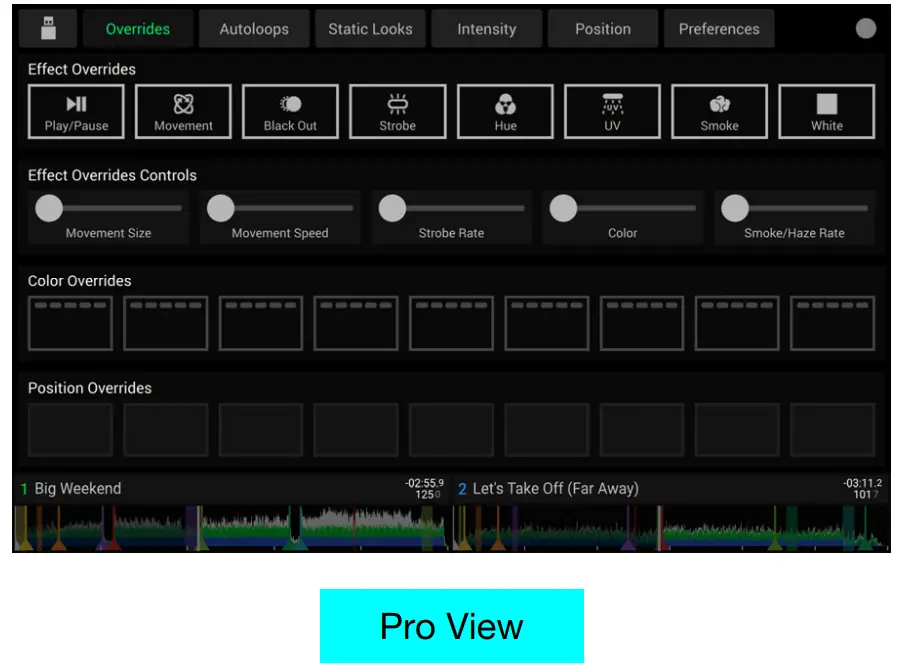This screenshot has height=671, width=906.
Task: Trigger the Smoke effect override
Action: (x=719, y=112)
